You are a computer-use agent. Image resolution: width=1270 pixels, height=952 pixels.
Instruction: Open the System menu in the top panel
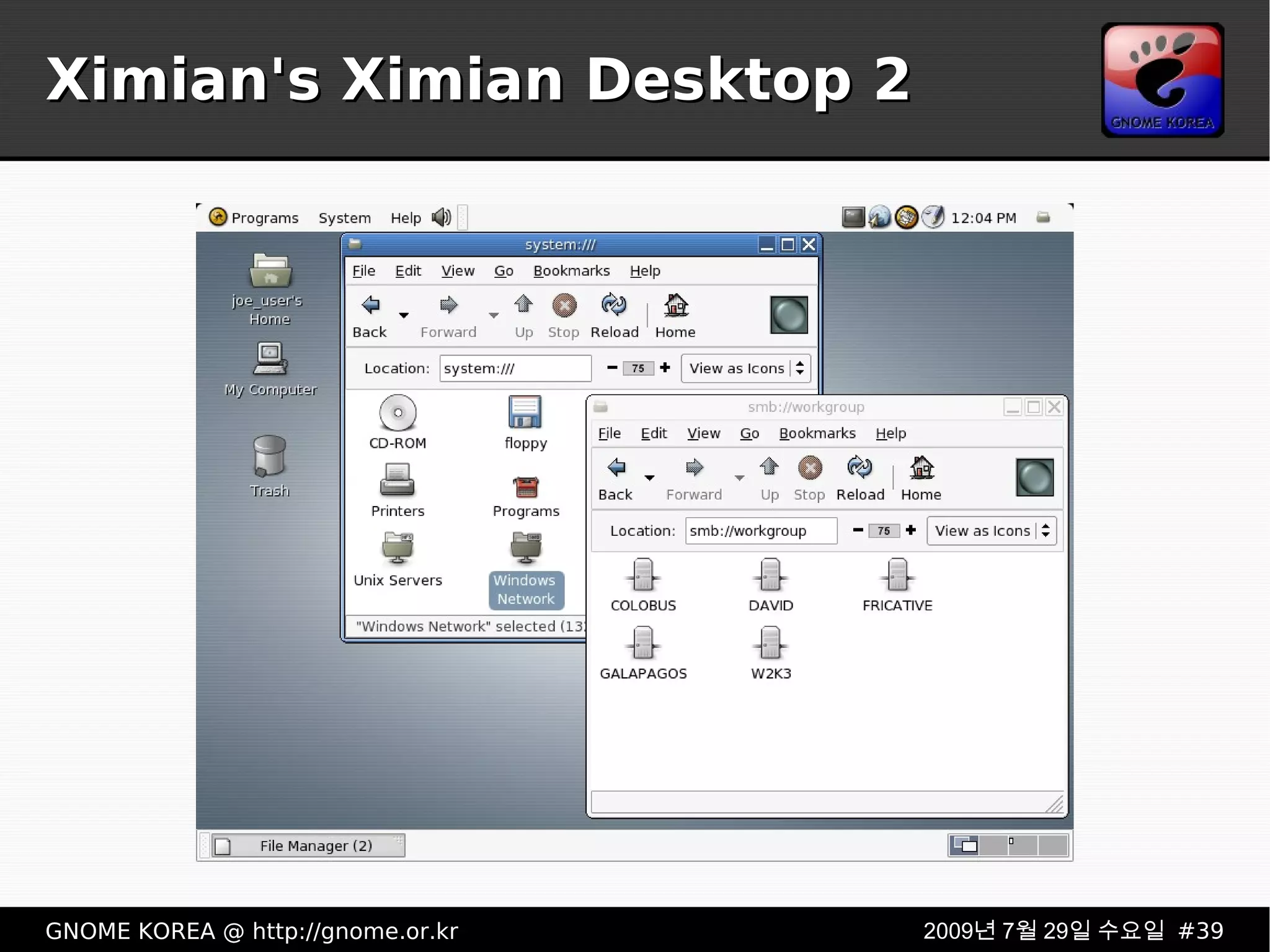345,218
